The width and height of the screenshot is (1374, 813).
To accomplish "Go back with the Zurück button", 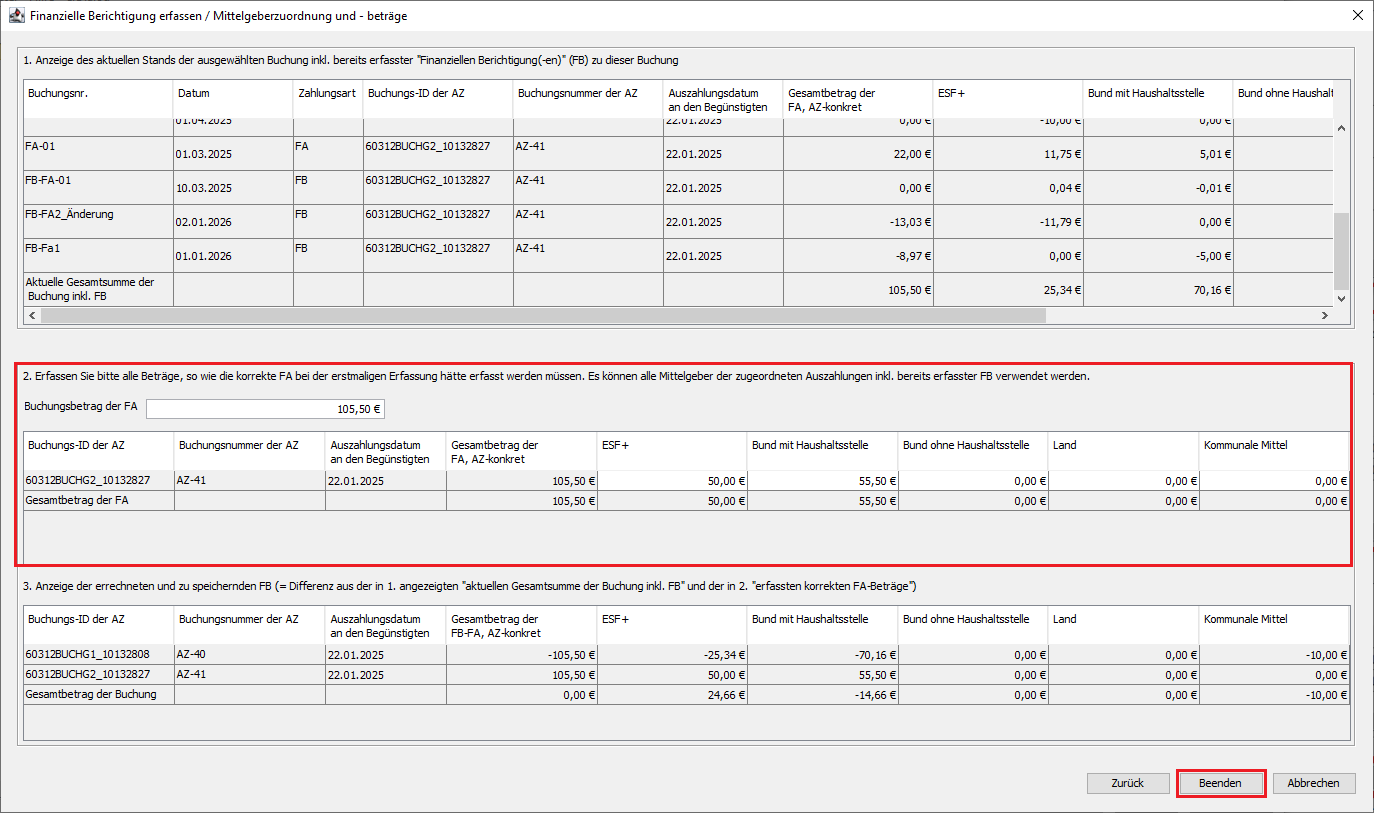I will pos(1127,783).
